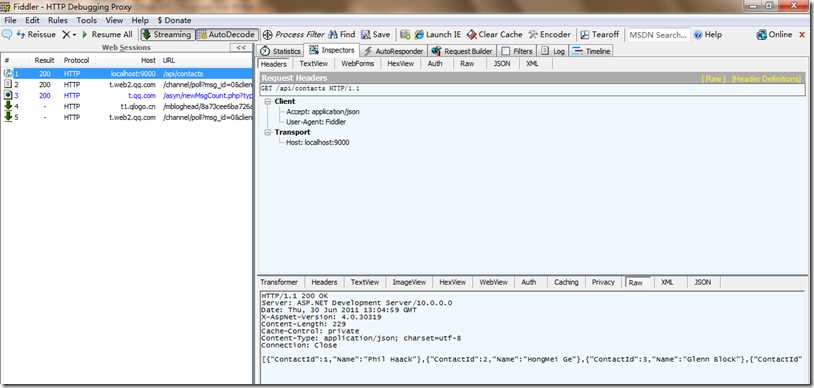This screenshot has height=388, width=814.
Task: Click the Header Definitions link
Action: [x=766, y=79]
